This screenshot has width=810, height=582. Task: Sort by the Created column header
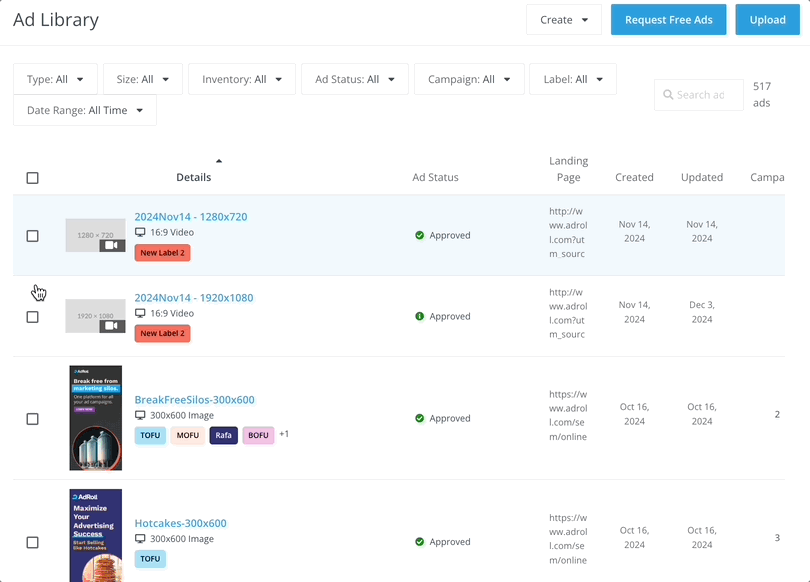click(x=634, y=177)
